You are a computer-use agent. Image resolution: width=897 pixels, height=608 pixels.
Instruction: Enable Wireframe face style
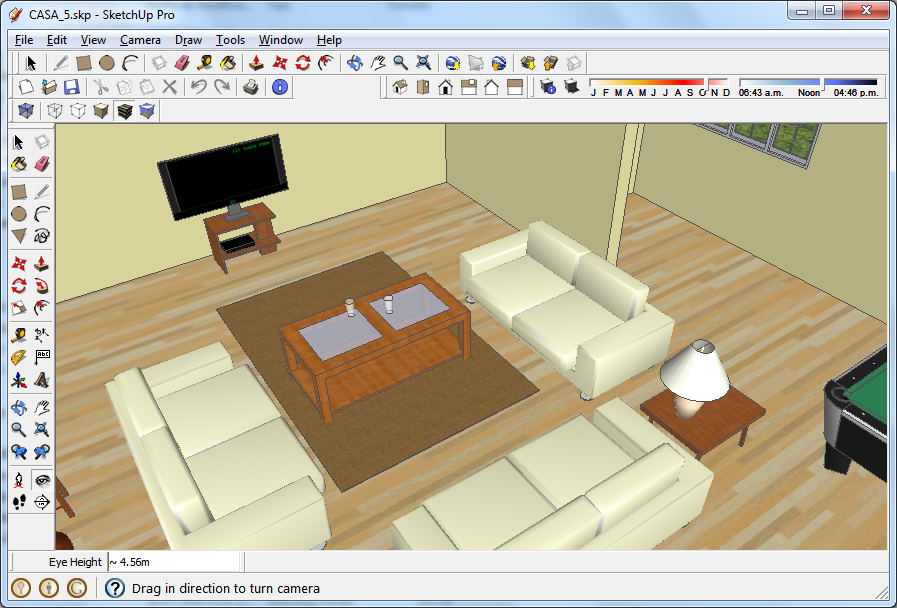(x=55, y=110)
